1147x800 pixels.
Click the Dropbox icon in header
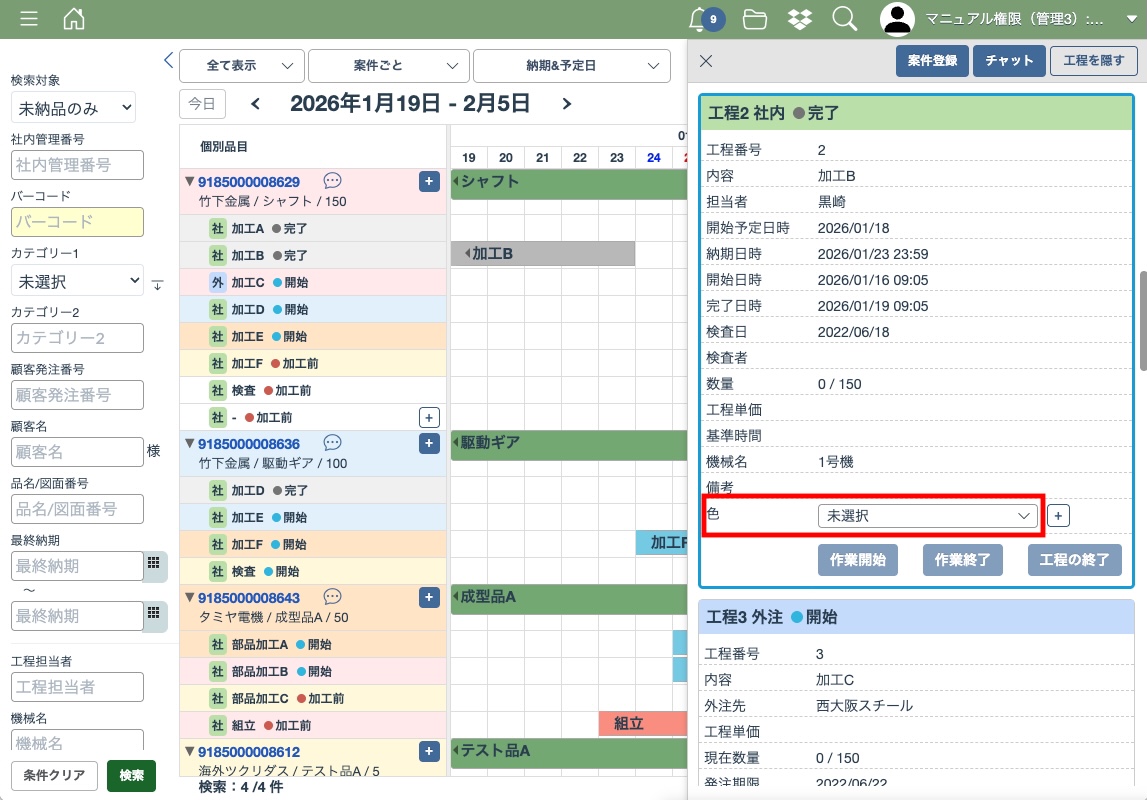pyautogui.click(x=799, y=19)
